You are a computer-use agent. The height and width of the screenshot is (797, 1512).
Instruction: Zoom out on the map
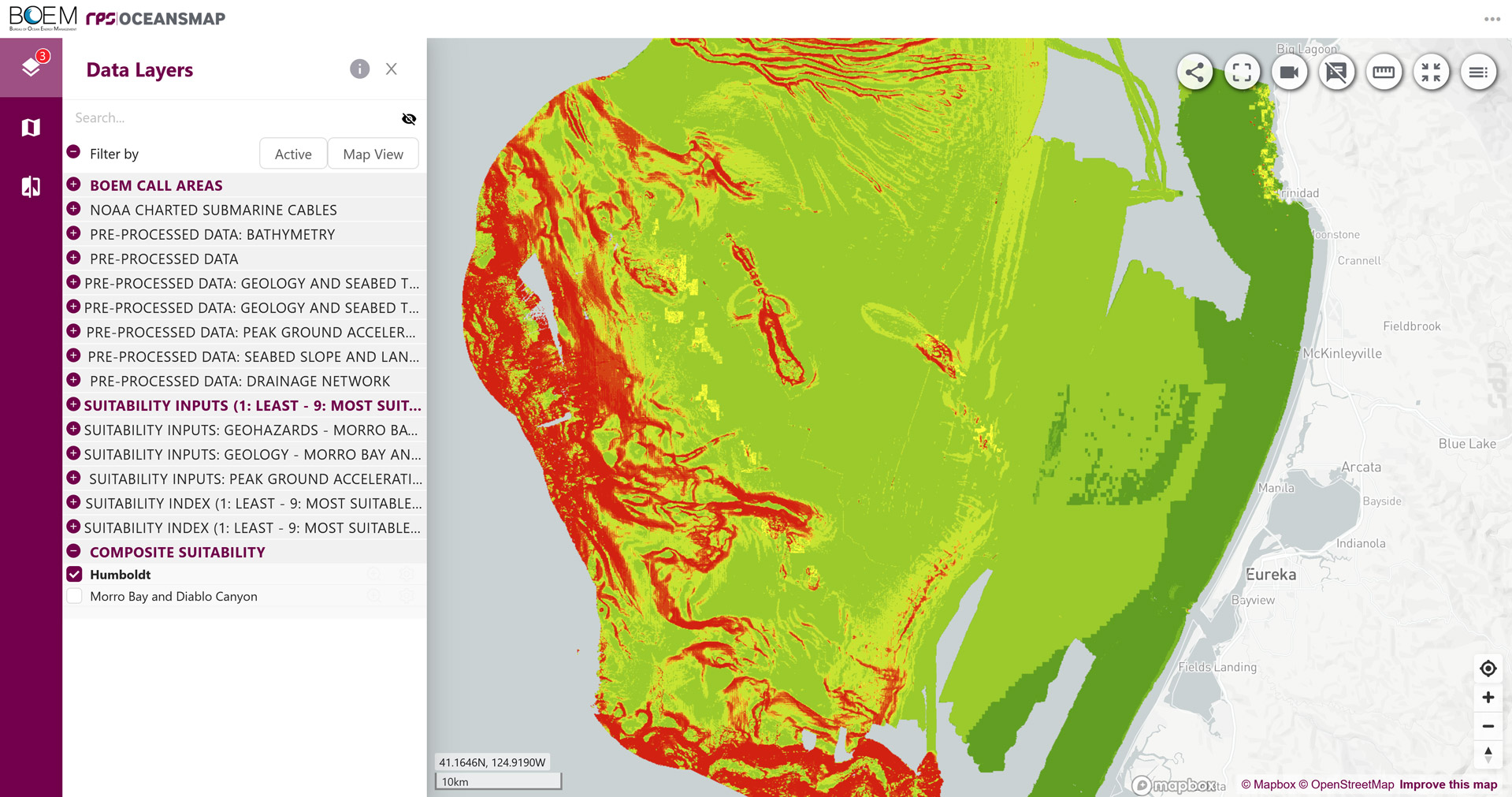tap(1488, 726)
